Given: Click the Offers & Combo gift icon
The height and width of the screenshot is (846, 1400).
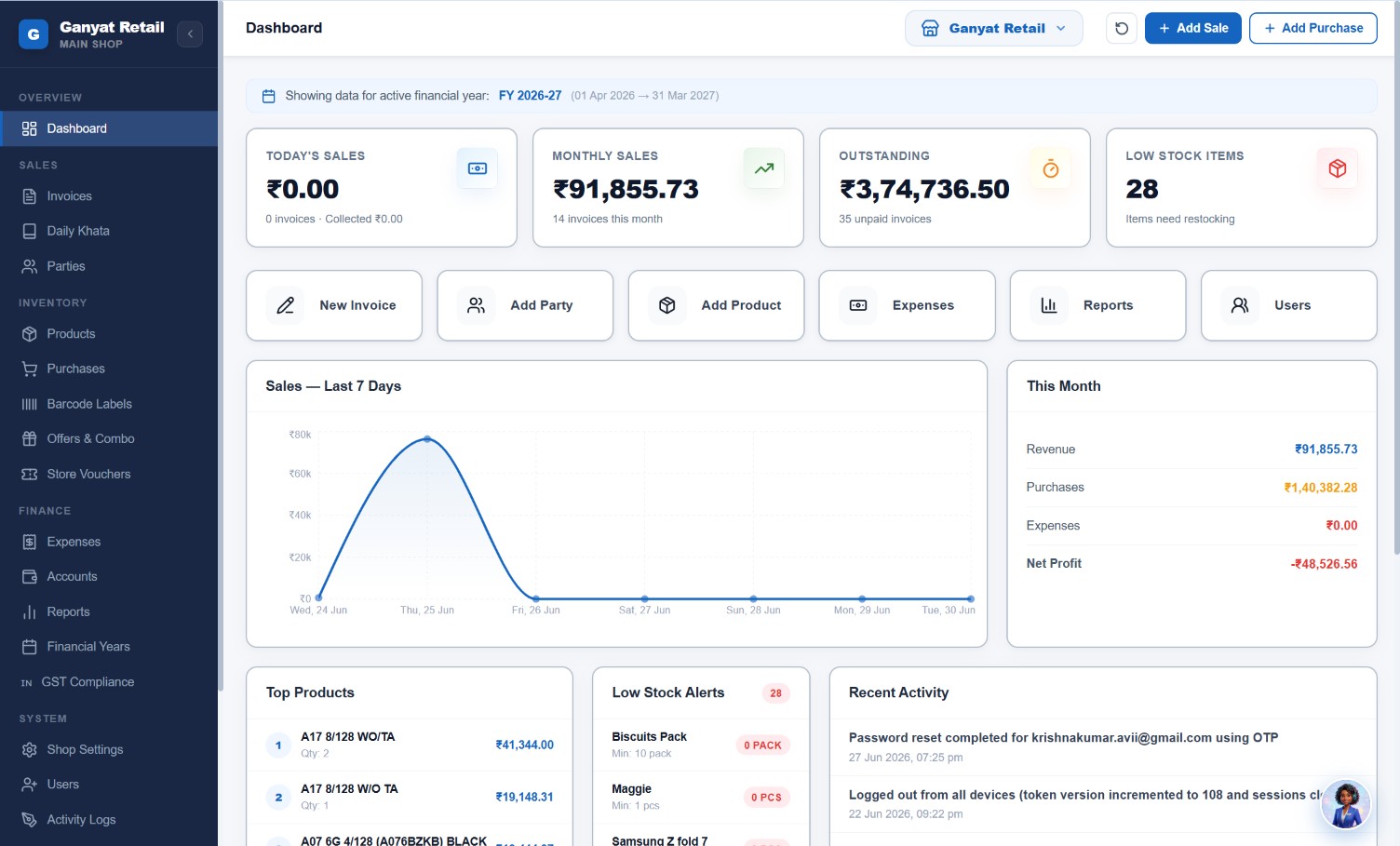Looking at the screenshot, I should [x=30, y=438].
